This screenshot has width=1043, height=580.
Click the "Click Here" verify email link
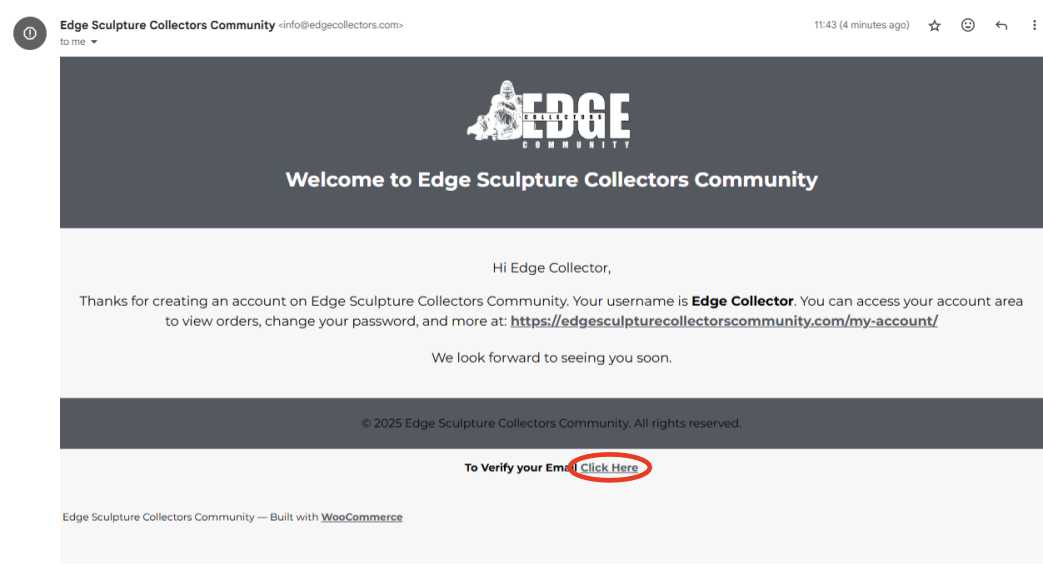pyautogui.click(x=609, y=468)
